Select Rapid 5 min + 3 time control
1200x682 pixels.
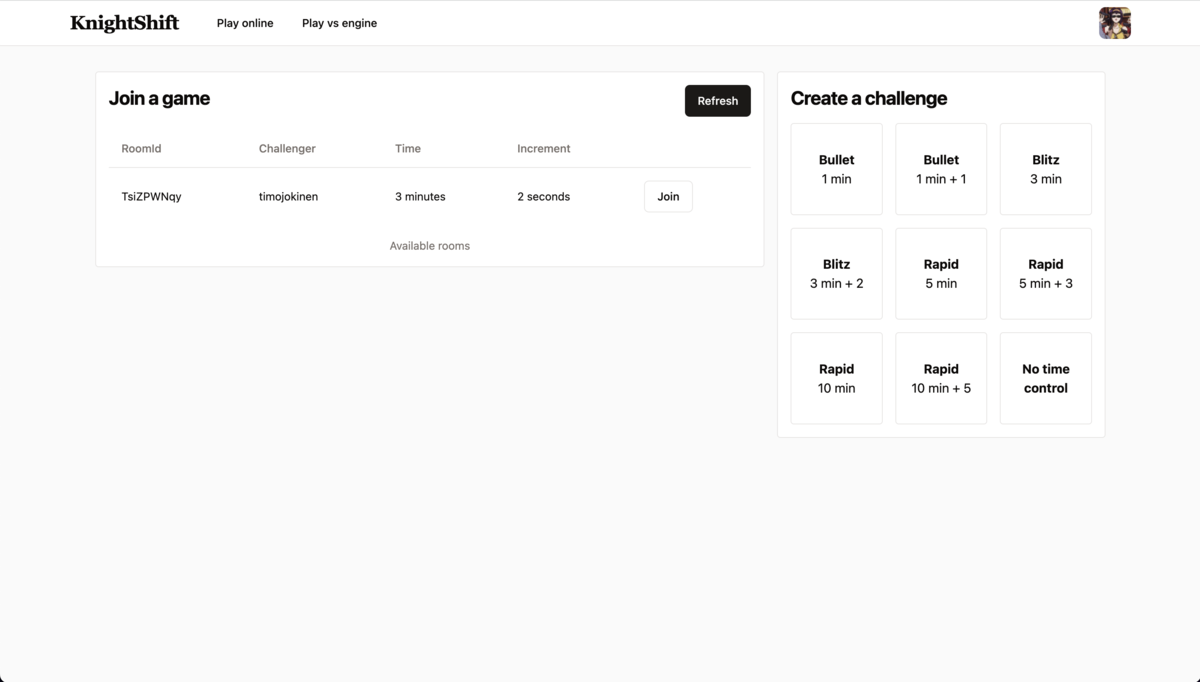[x=1045, y=274]
